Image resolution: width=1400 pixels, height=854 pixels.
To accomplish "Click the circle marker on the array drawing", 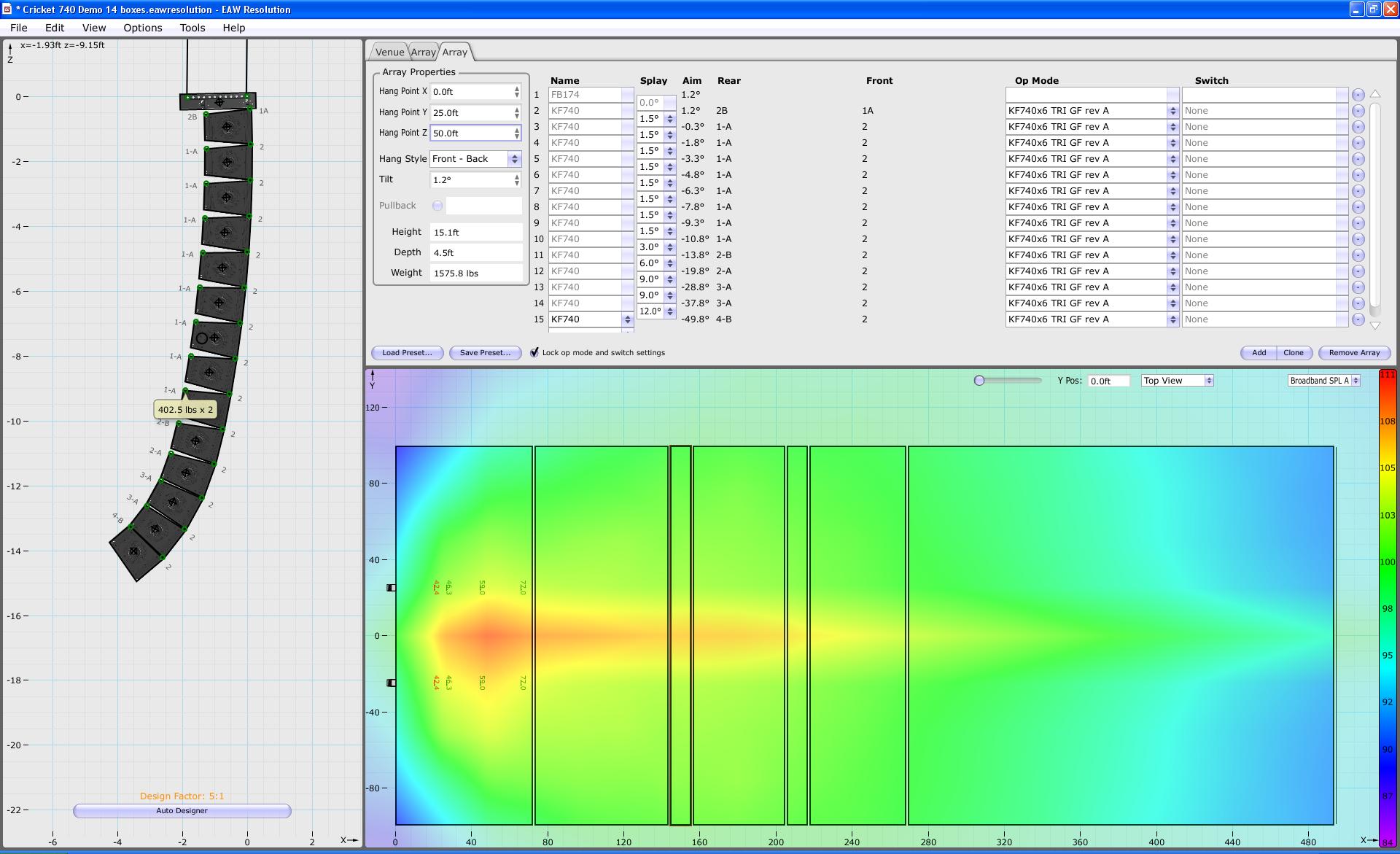I will click(x=202, y=338).
